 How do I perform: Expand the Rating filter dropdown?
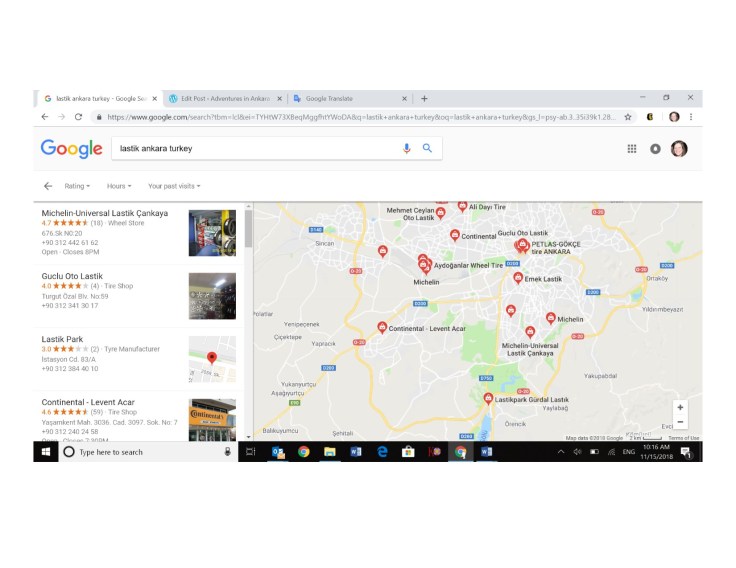77,186
